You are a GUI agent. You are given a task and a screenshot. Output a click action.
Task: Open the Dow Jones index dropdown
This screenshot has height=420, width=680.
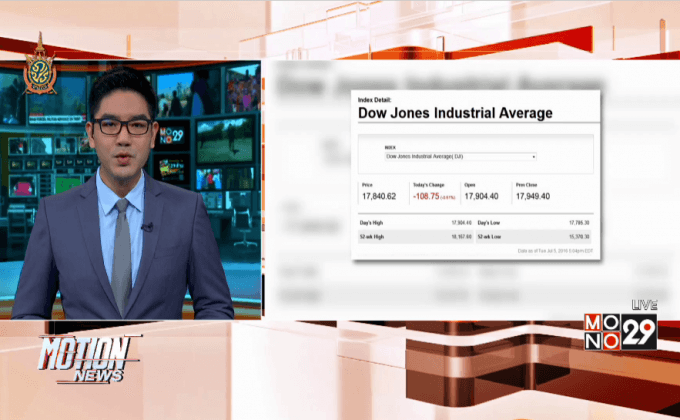(461, 156)
